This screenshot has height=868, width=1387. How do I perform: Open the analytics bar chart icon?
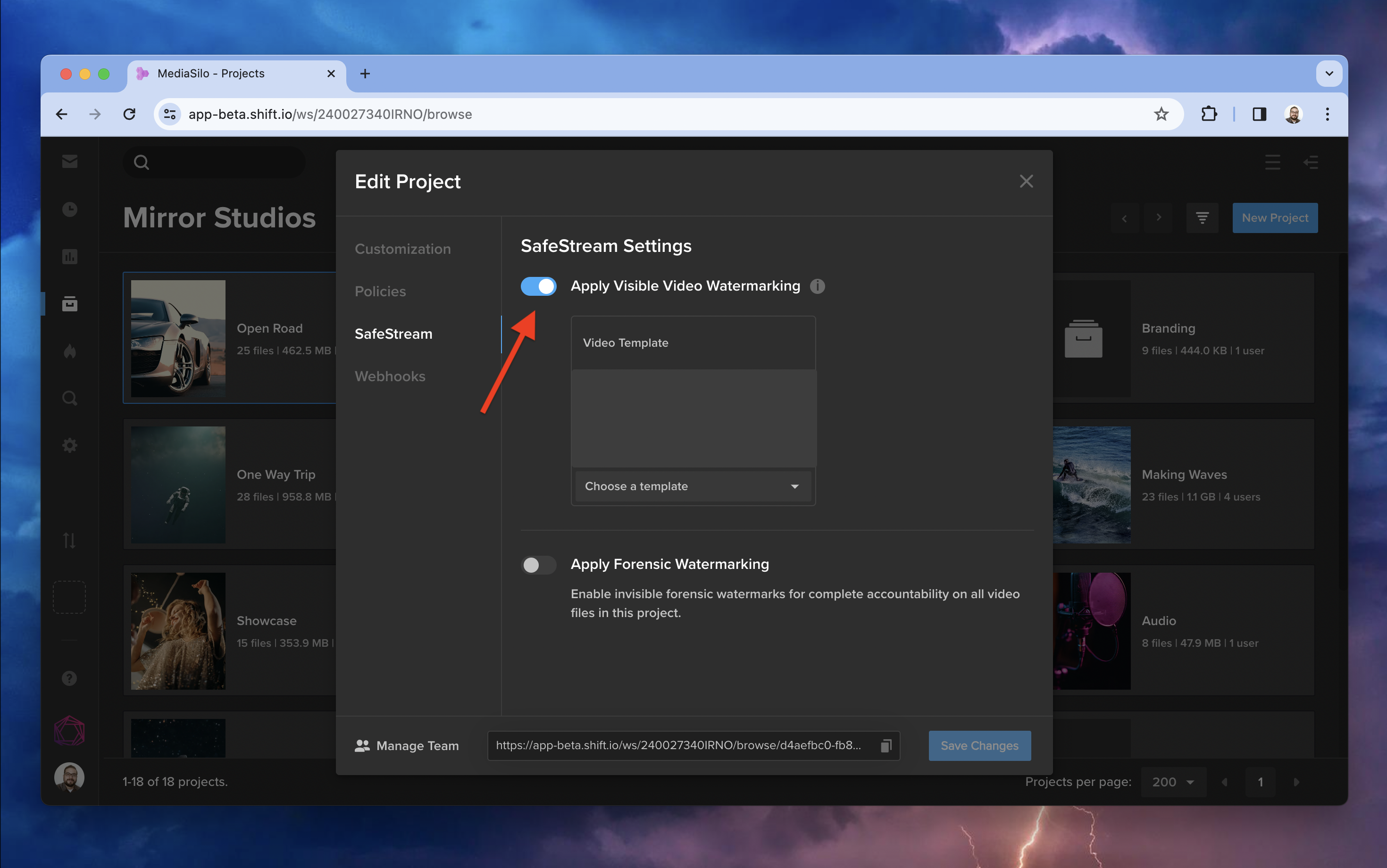(x=69, y=257)
